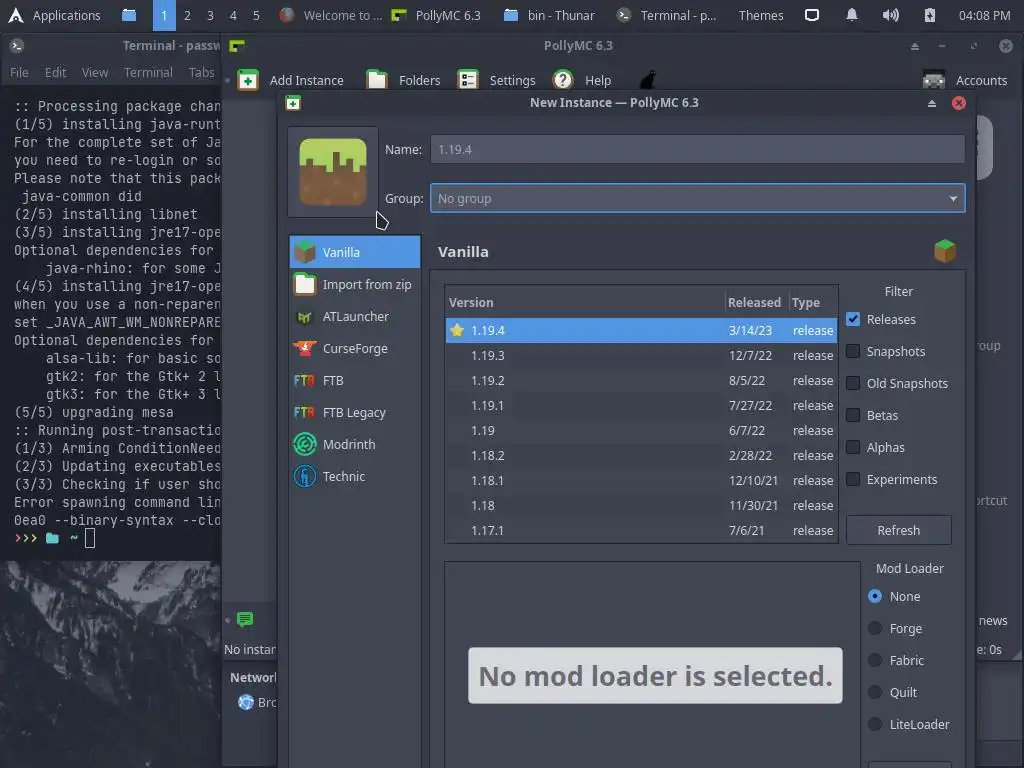Sort versions by the Released column header
This screenshot has height=768, width=1024.
754,302
